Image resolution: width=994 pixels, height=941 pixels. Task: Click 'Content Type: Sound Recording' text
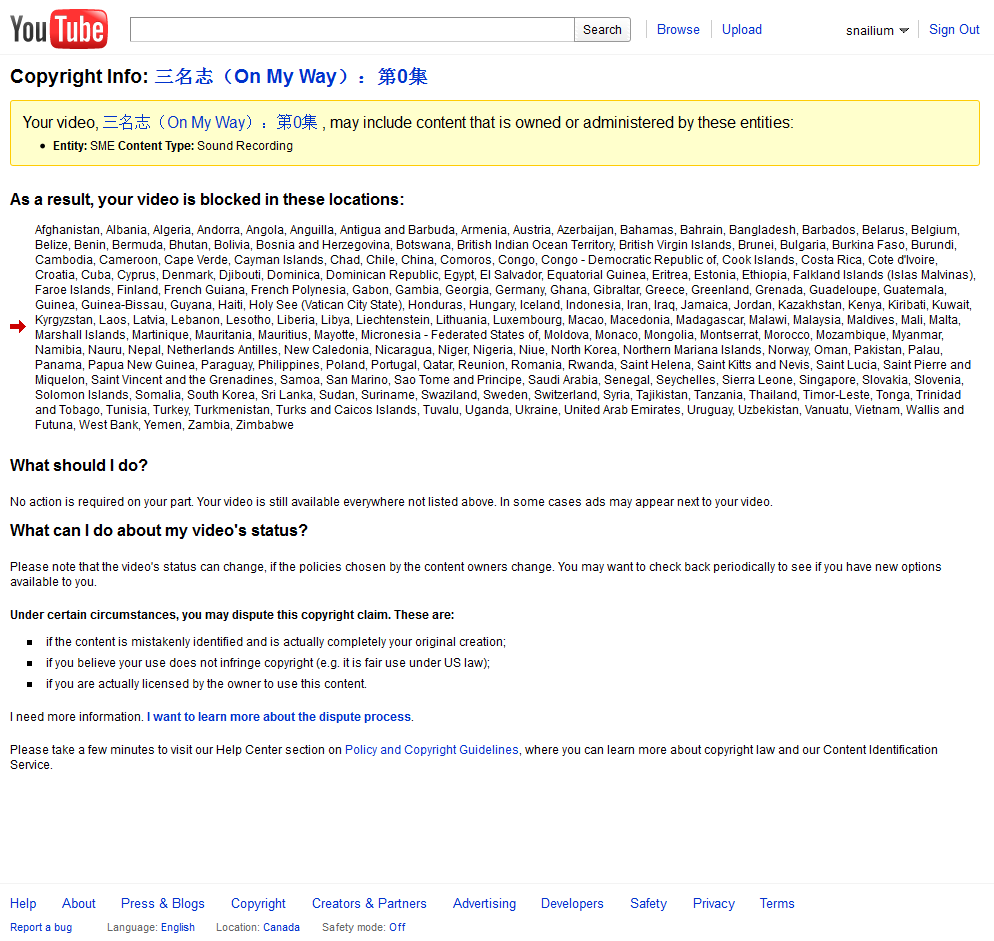pos(205,146)
